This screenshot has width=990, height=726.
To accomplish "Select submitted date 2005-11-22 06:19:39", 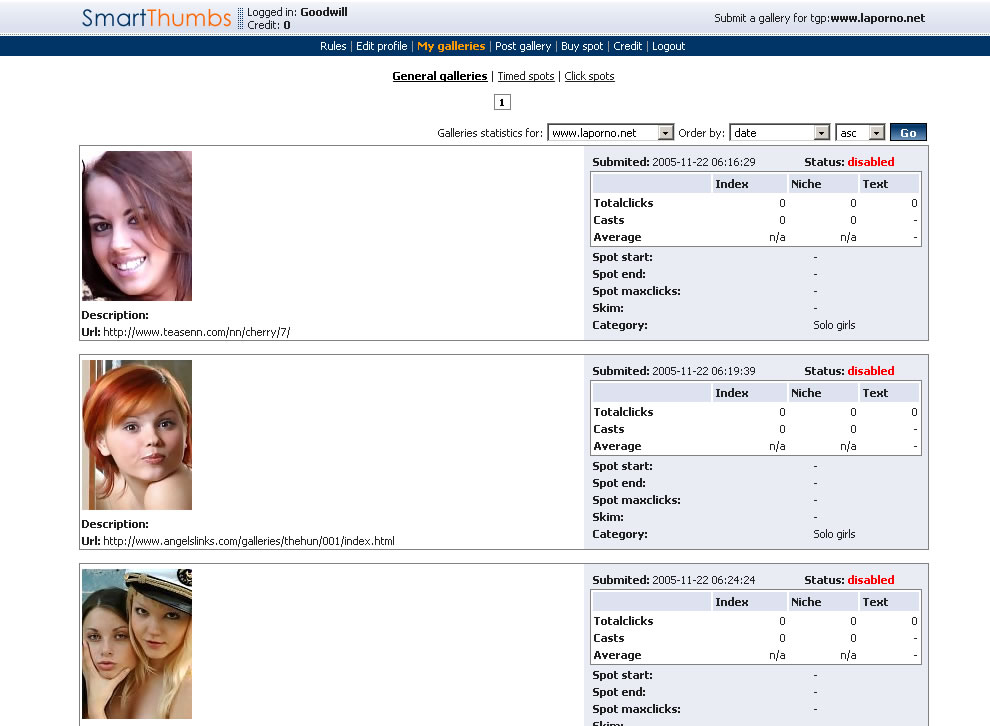I will click(x=703, y=371).
